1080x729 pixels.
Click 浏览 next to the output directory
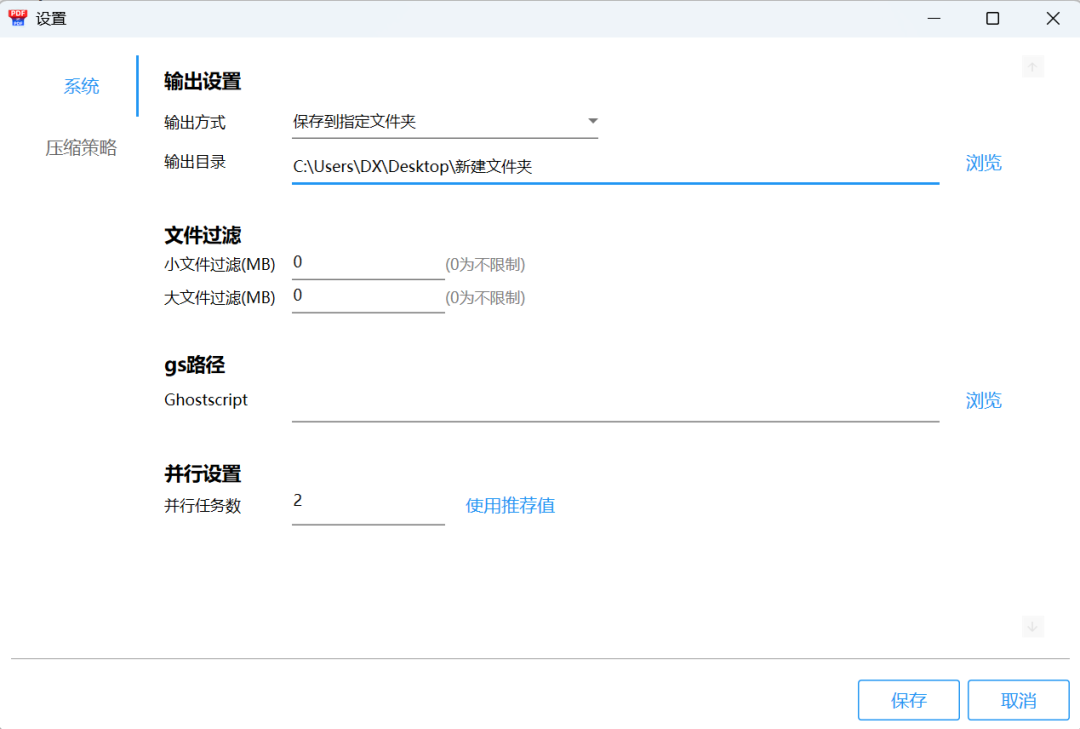984,162
